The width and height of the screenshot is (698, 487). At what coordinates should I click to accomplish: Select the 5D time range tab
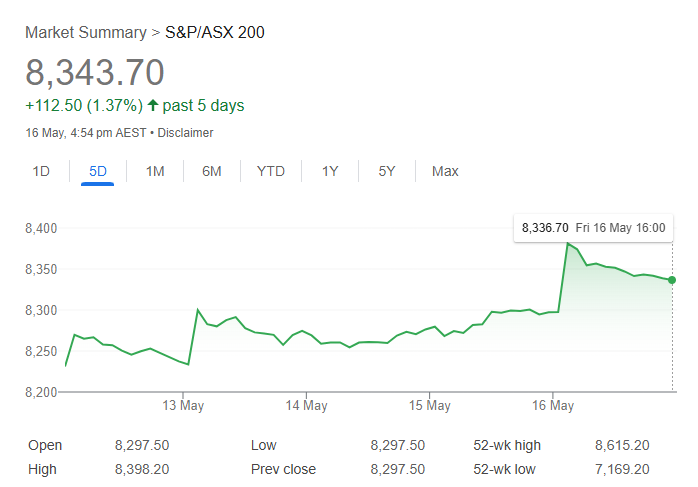coord(97,171)
